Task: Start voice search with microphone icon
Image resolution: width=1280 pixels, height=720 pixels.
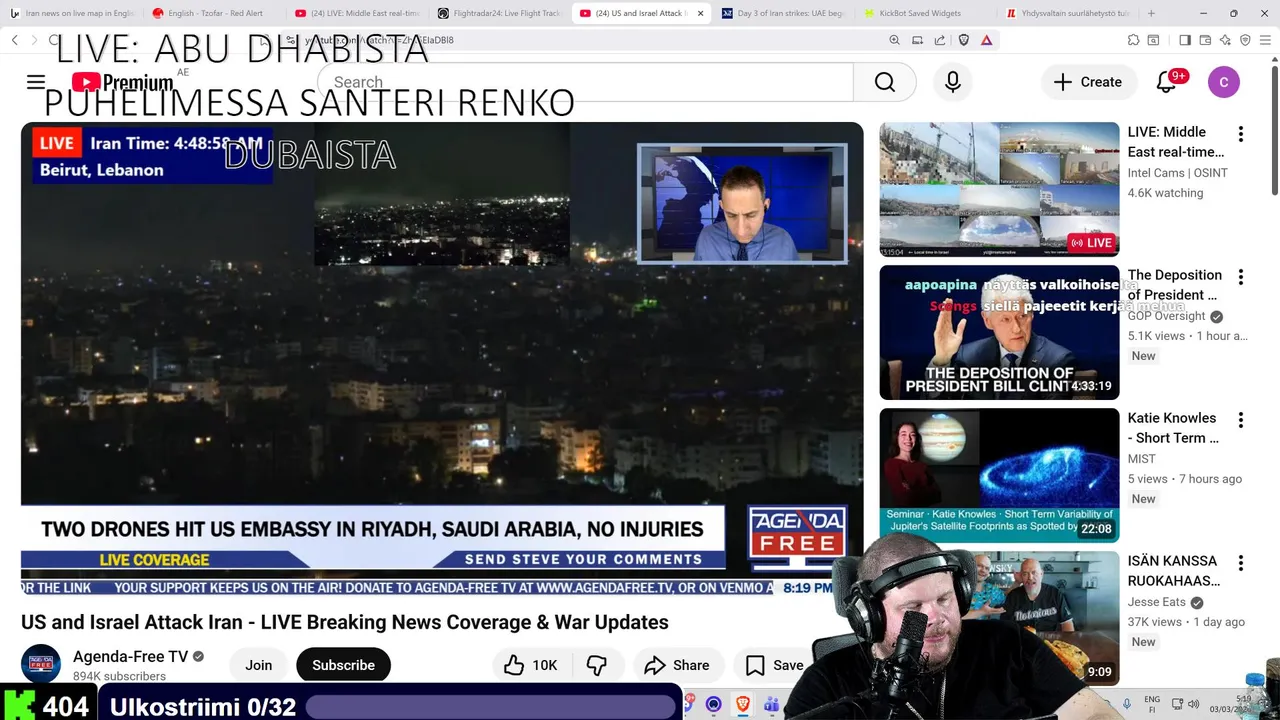Action: click(x=953, y=82)
